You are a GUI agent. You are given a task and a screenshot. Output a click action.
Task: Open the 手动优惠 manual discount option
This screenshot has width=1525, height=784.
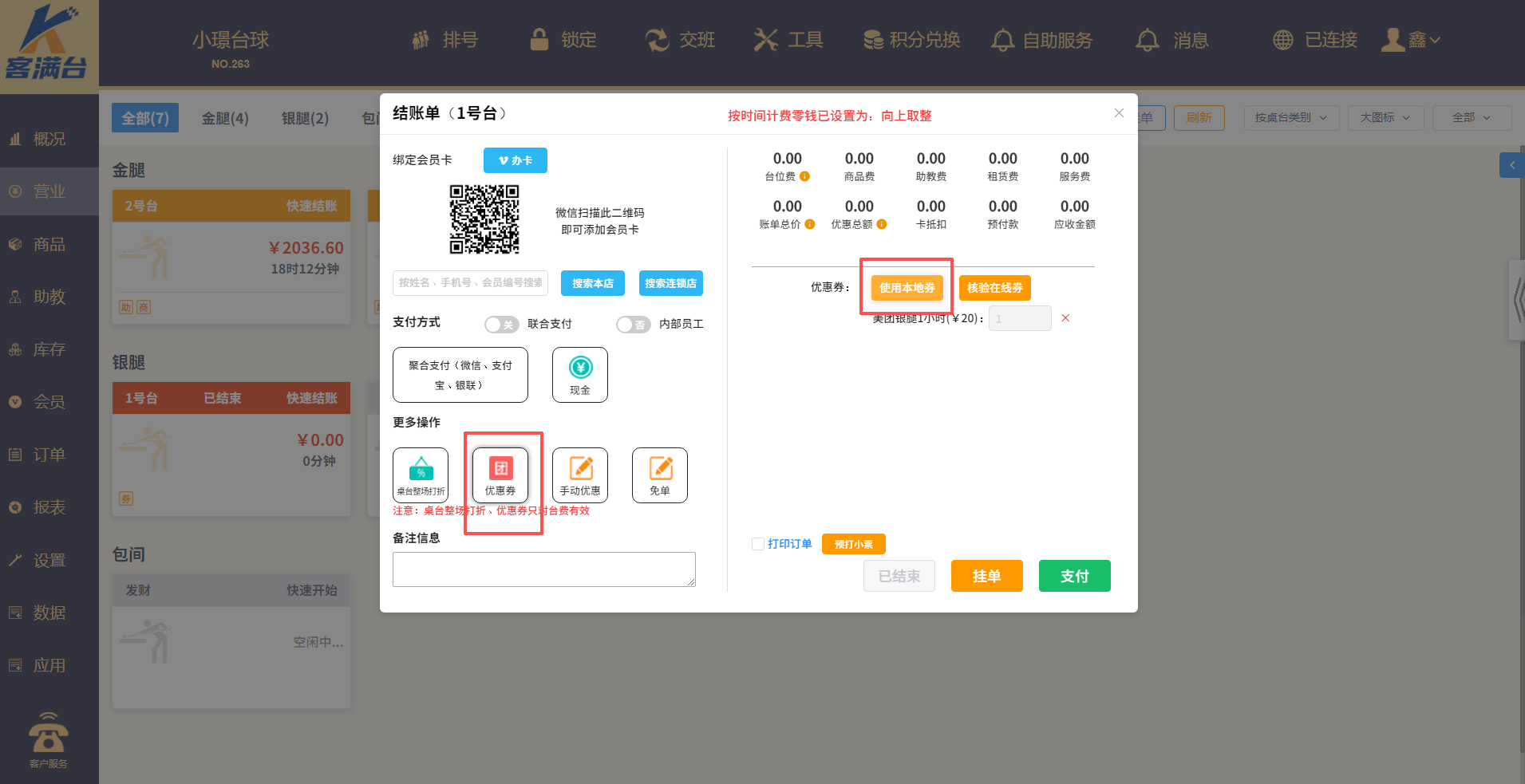[580, 475]
